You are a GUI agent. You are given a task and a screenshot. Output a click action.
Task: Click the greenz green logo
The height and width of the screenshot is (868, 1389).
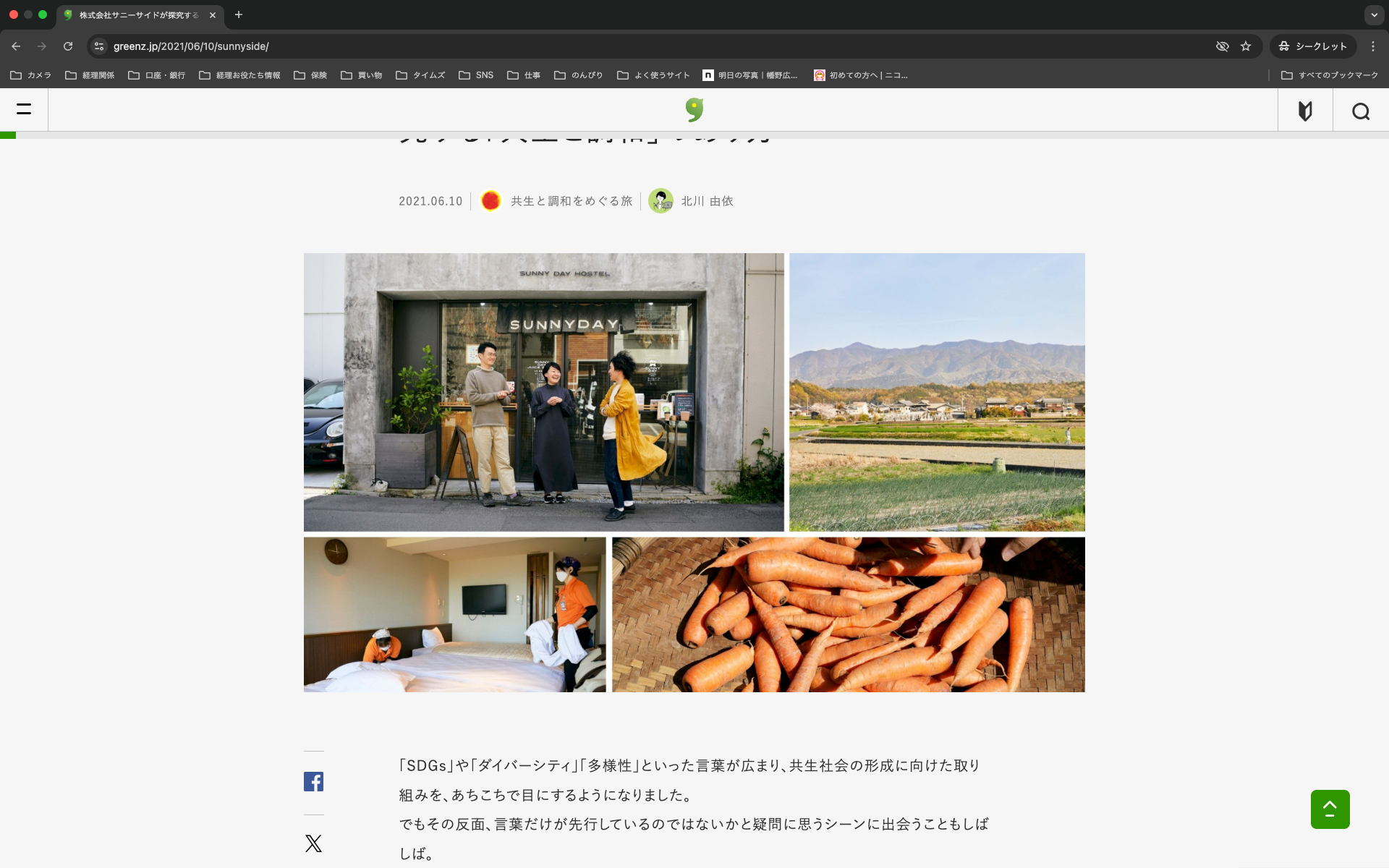coord(694,109)
